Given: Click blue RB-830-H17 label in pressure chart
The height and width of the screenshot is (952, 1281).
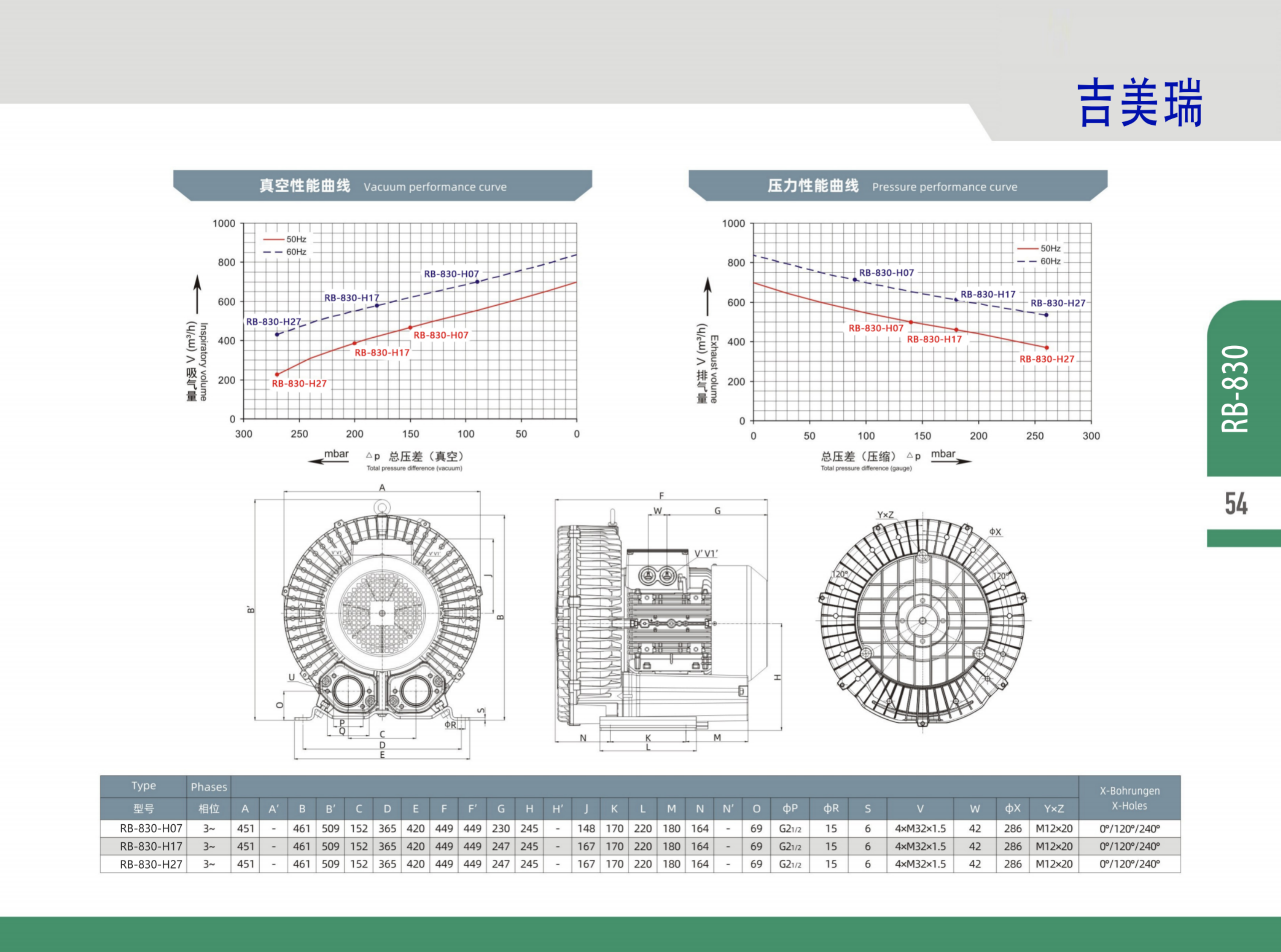Looking at the screenshot, I should (988, 294).
